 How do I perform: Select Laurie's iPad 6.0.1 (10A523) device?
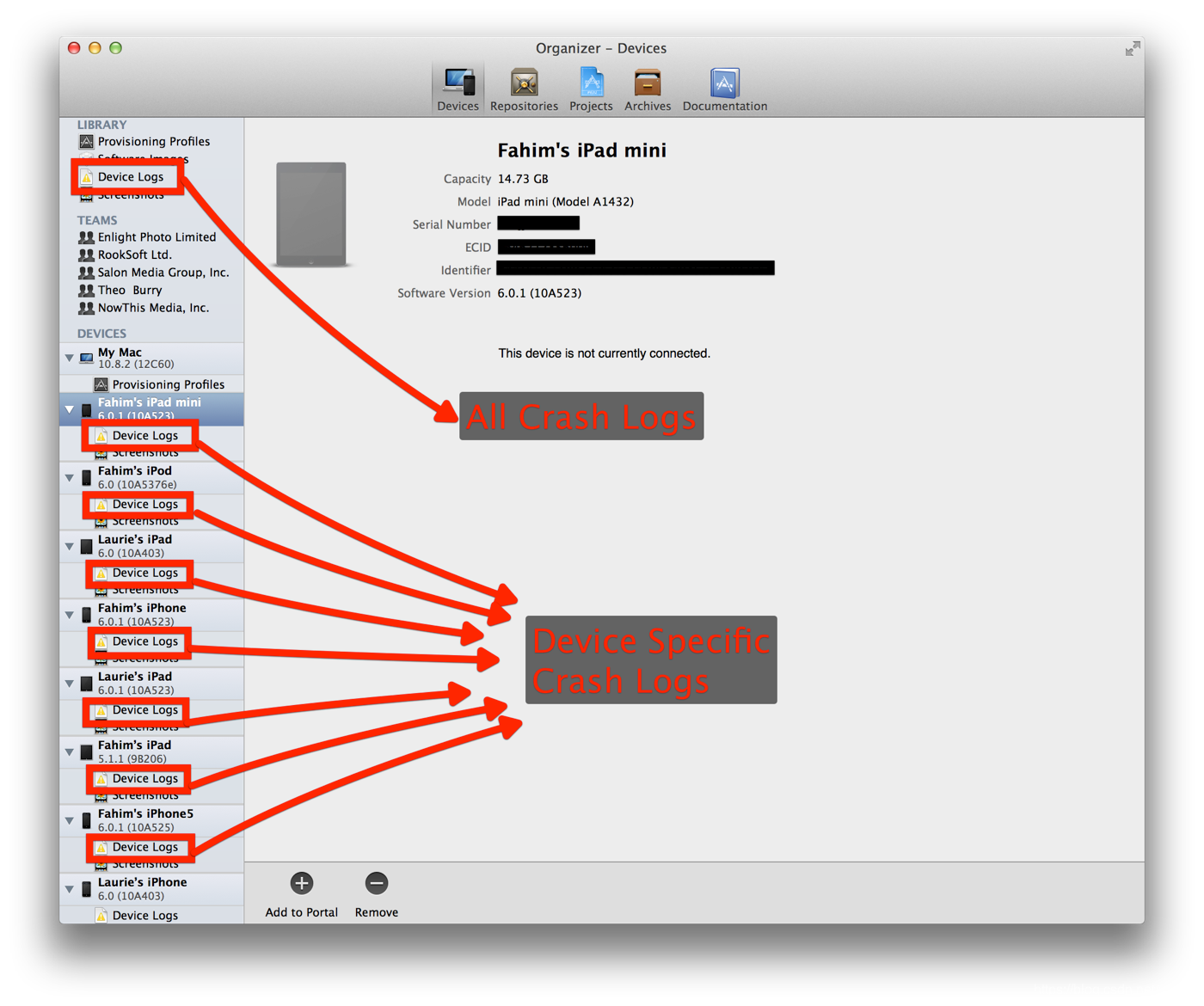[151, 683]
